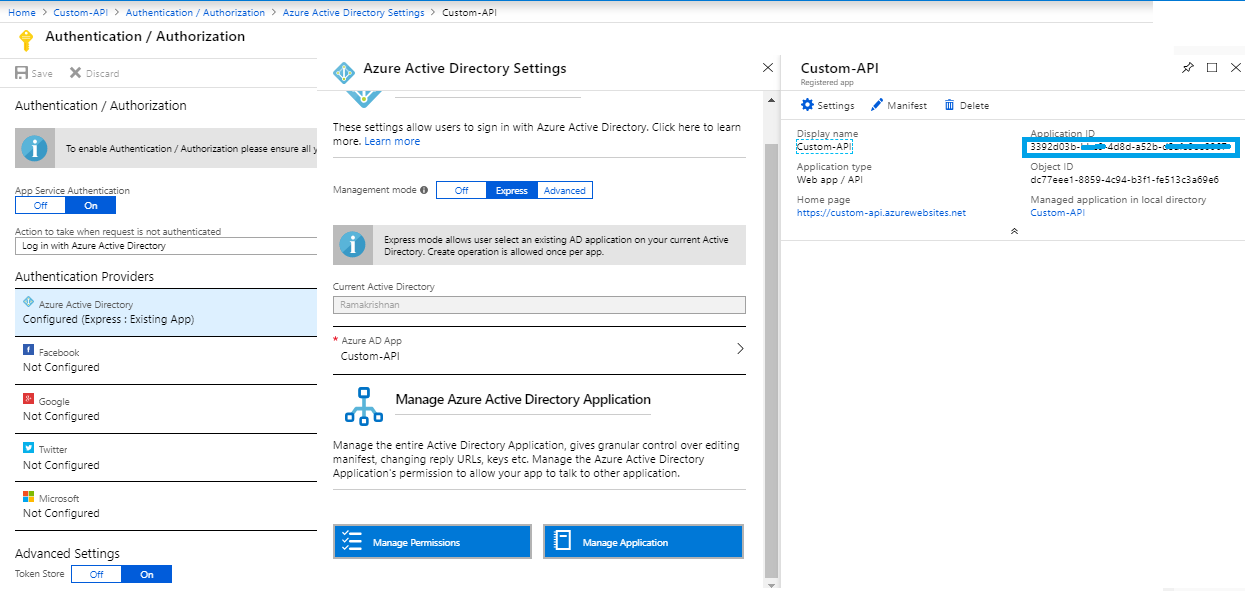Follow the Learn more link

point(392,141)
